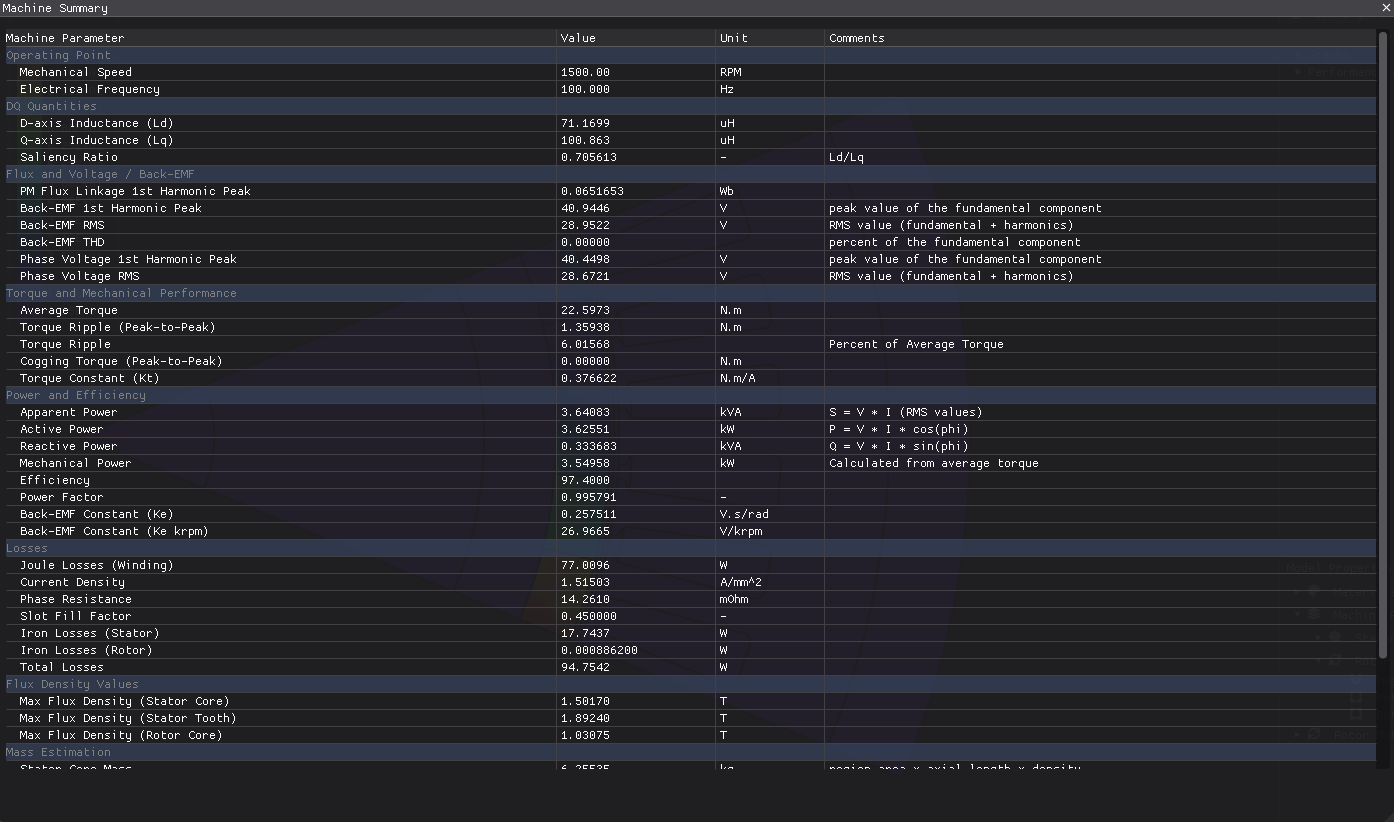This screenshot has width=1394, height=822.
Task: Click the Apparent Power label
Action: pos(69,412)
